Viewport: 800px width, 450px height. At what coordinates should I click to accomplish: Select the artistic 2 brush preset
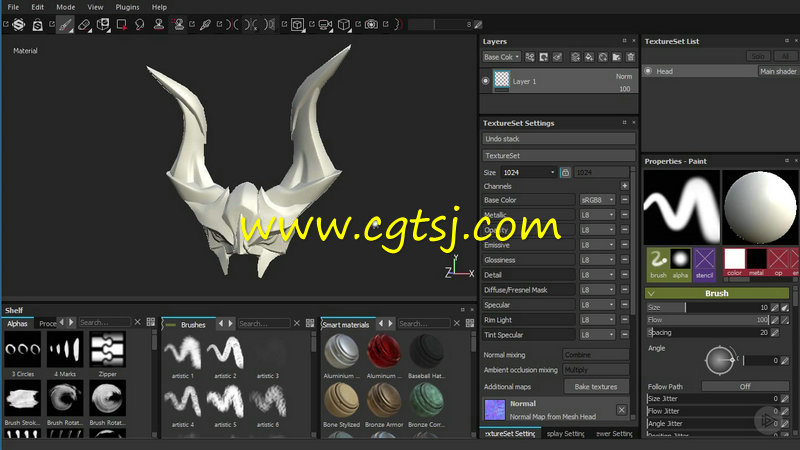coord(226,356)
